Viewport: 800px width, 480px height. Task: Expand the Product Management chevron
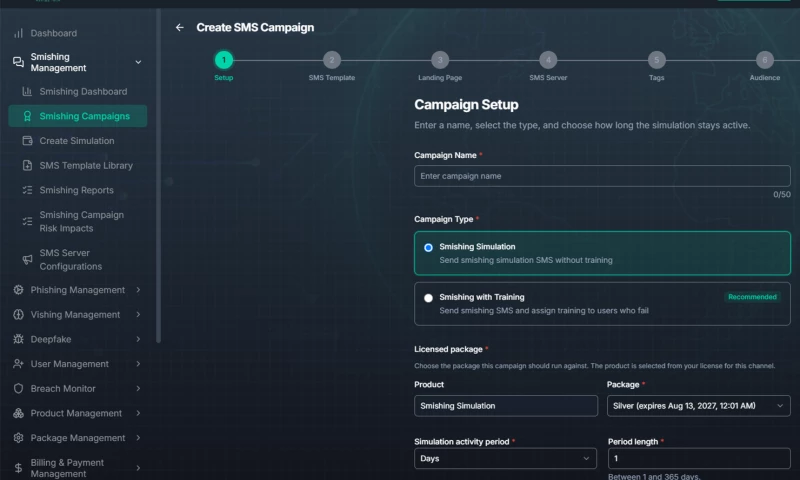138,413
